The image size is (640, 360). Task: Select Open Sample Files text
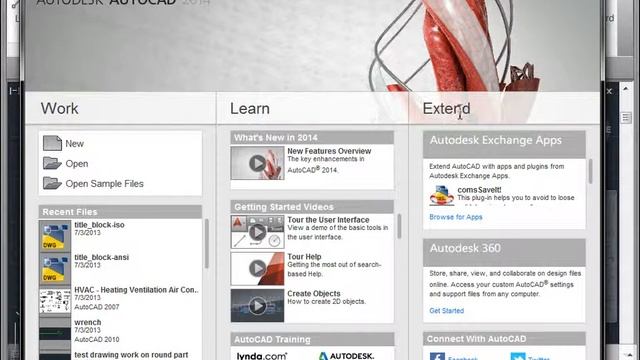click(104, 184)
